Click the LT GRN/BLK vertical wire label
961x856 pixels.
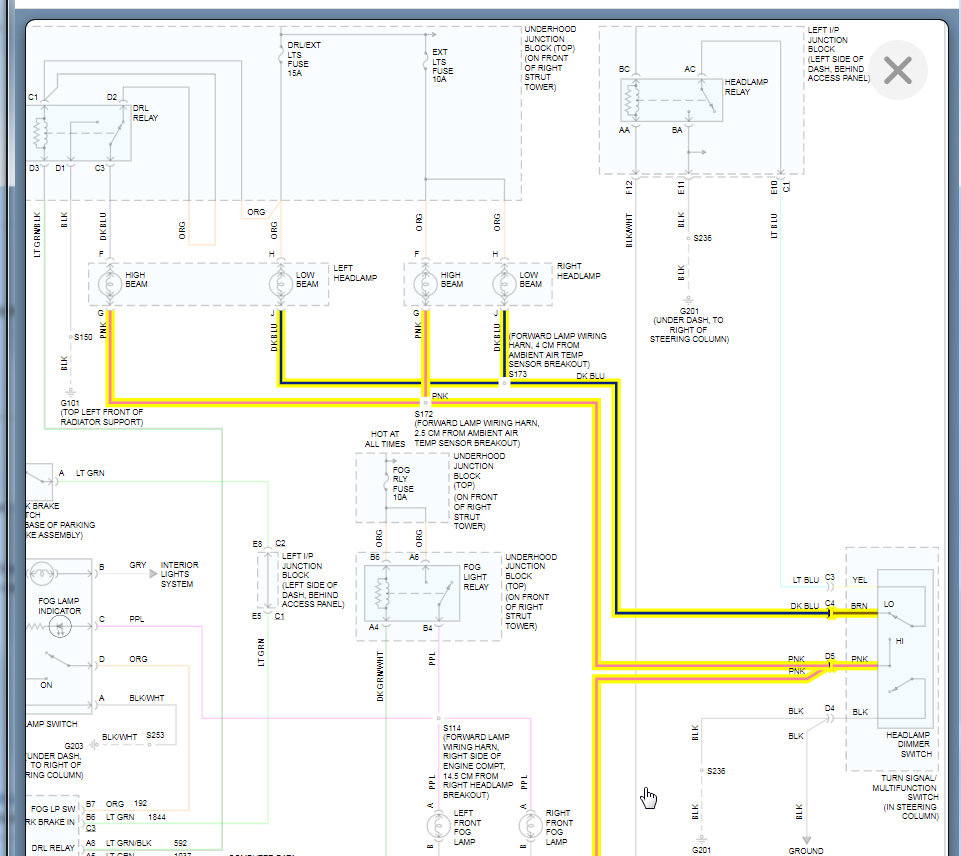coord(37,235)
